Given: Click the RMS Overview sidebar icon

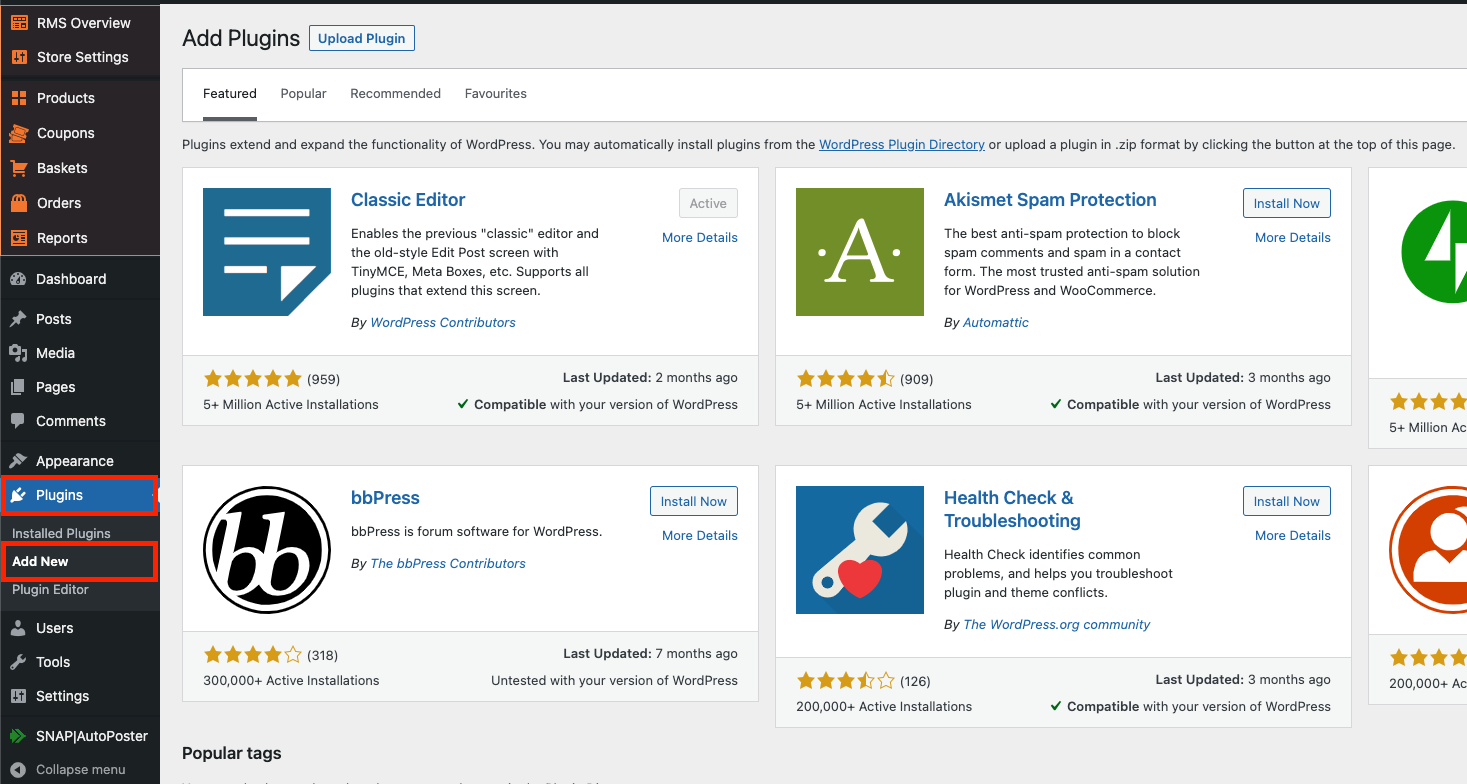Looking at the screenshot, I should pos(19,23).
